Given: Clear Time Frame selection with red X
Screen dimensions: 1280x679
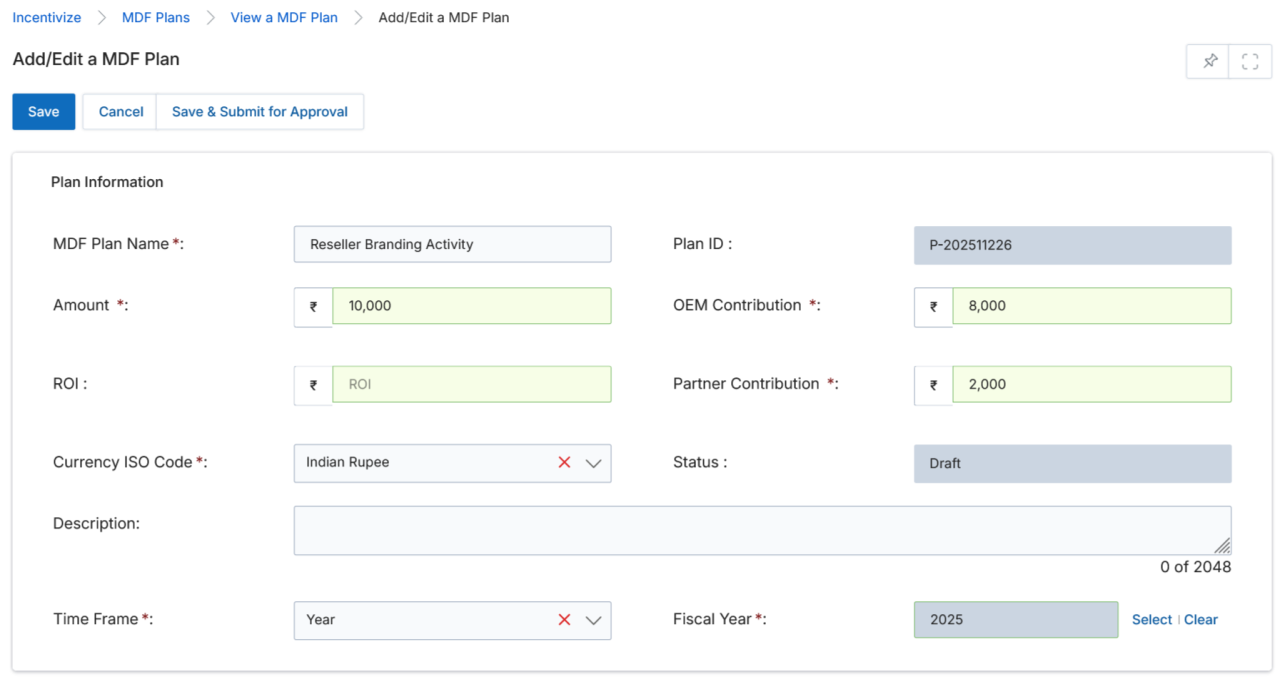Looking at the screenshot, I should [564, 620].
